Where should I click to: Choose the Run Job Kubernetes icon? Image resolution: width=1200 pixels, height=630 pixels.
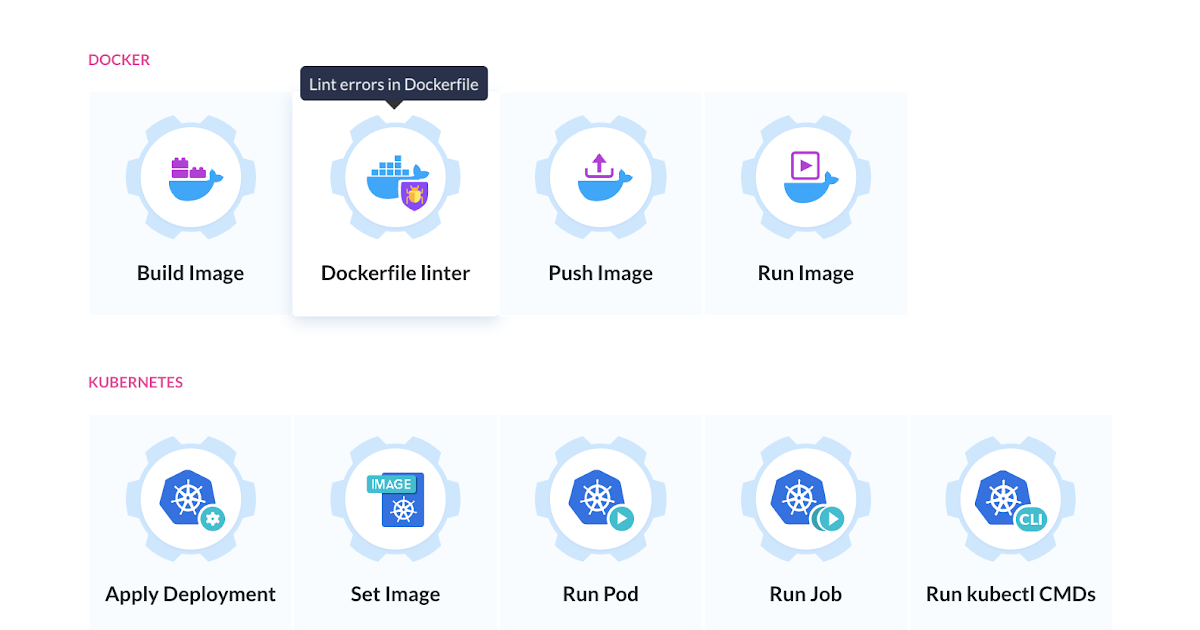coord(808,502)
